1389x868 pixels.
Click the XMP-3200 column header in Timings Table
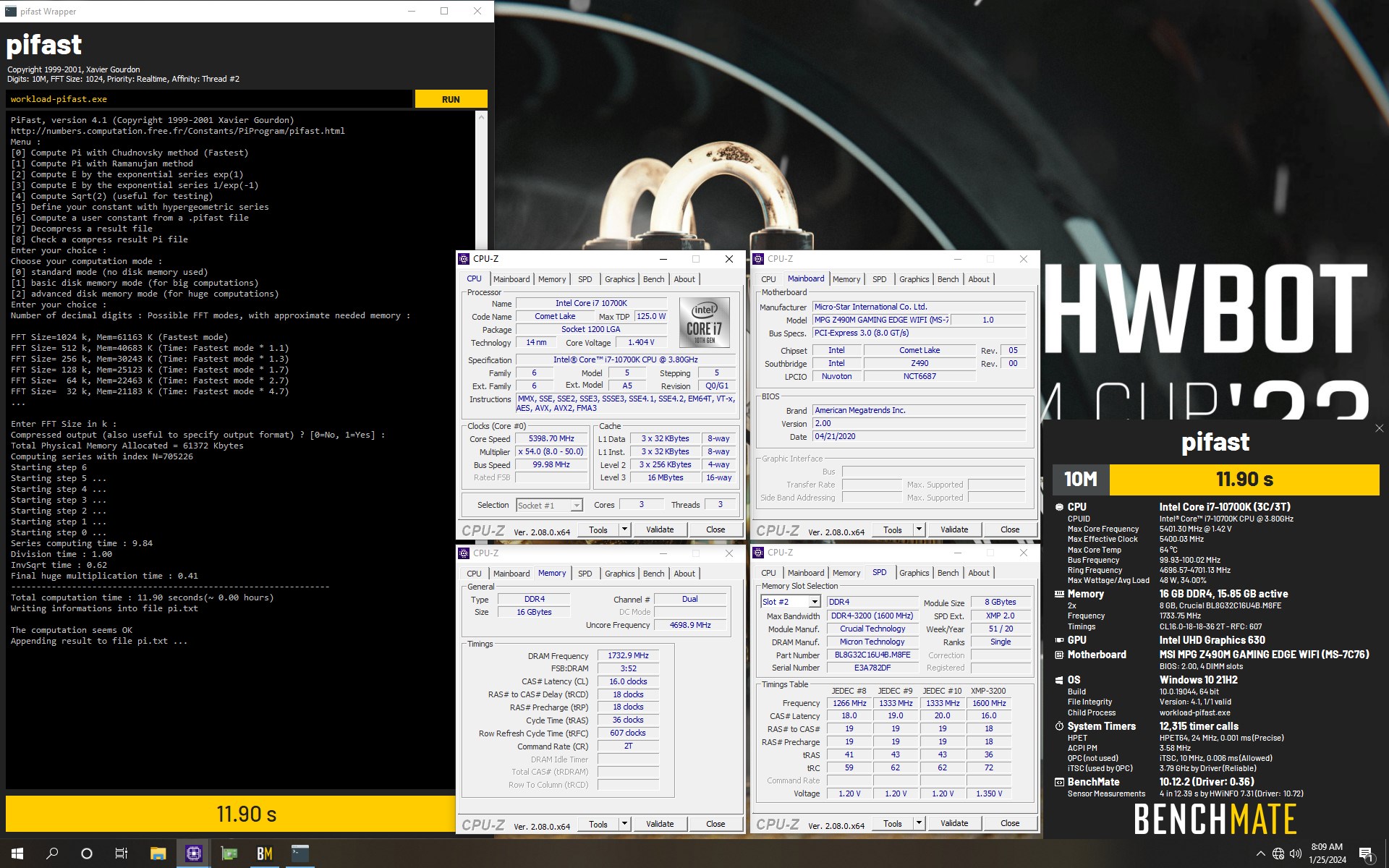pos(988,691)
